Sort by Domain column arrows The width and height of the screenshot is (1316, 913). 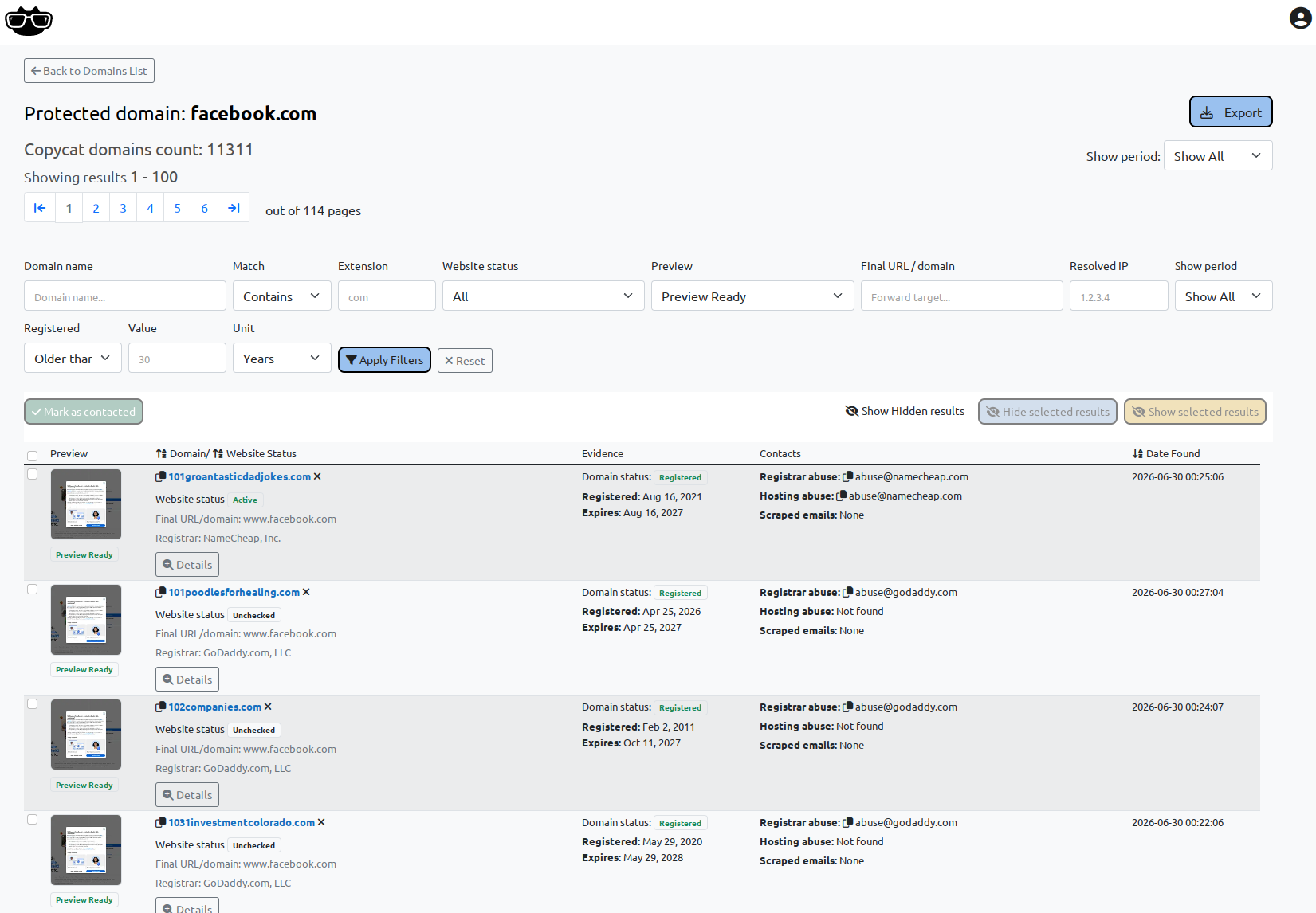[x=161, y=453]
